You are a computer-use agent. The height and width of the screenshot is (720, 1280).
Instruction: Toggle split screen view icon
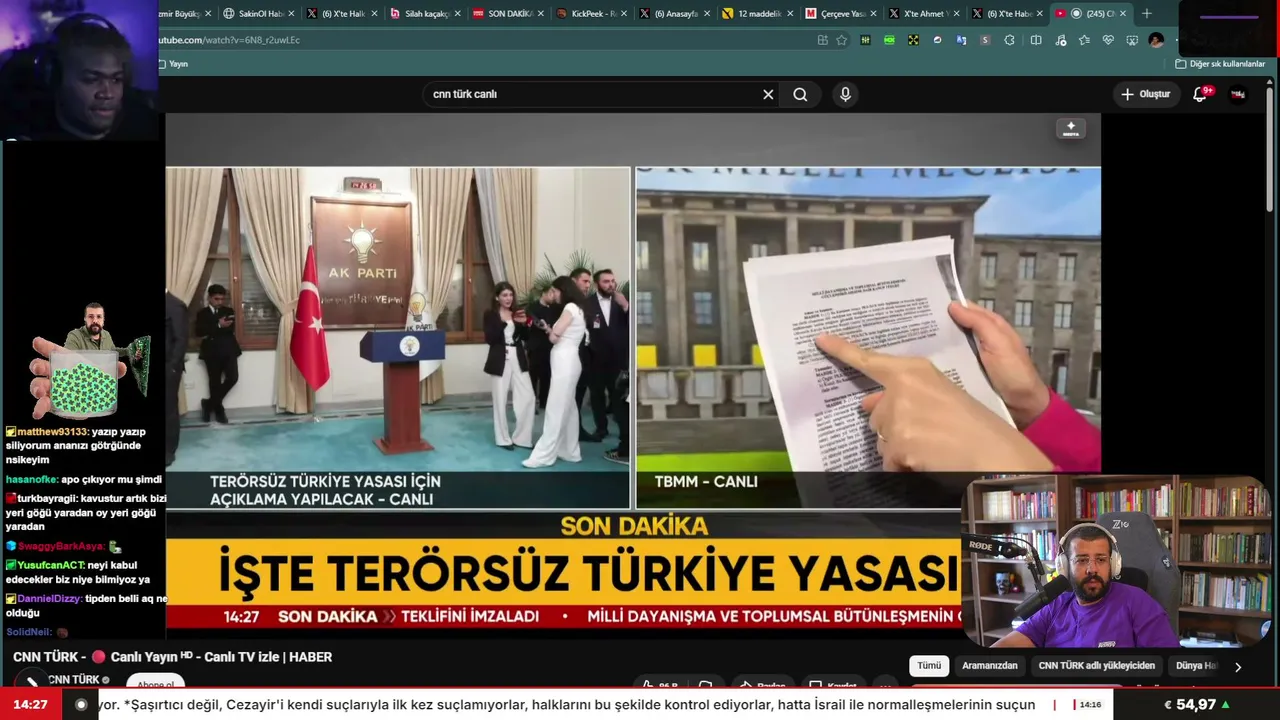[1036, 40]
